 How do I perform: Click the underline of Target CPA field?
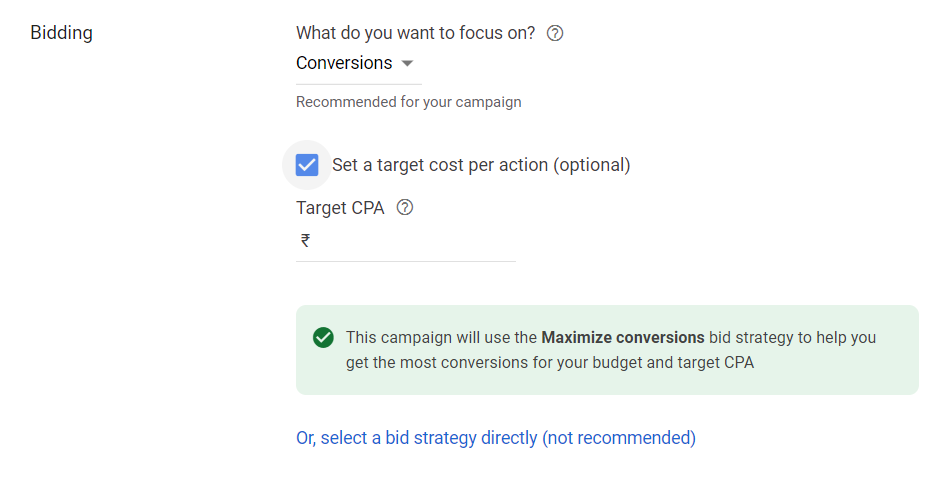pyautogui.click(x=406, y=261)
